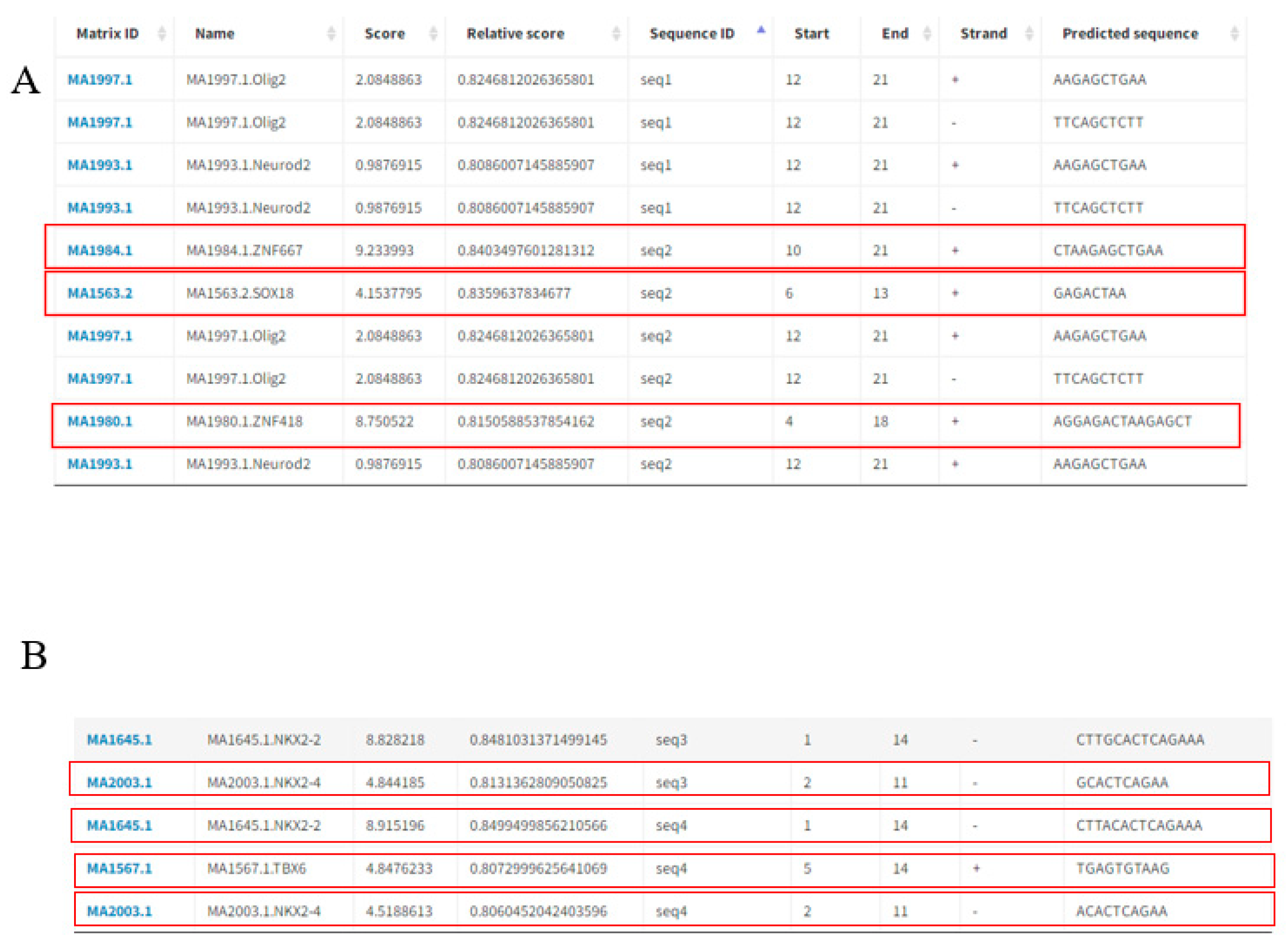Click sort arrows icon beside Name header
Image resolution: width=1288 pixels, height=945 pixels.
click(x=331, y=34)
